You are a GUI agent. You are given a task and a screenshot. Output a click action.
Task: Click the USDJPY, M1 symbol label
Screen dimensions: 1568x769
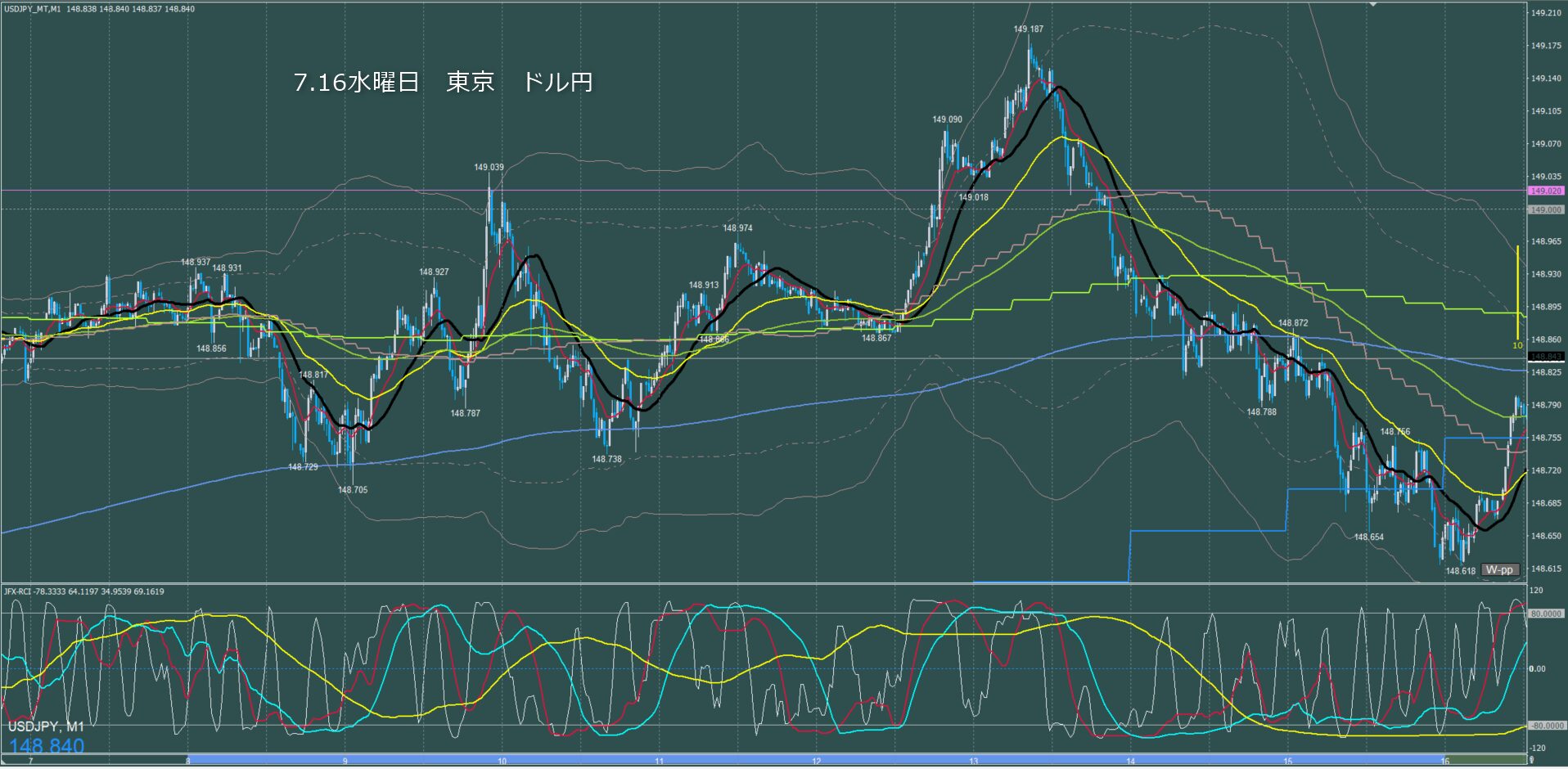(x=46, y=726)
